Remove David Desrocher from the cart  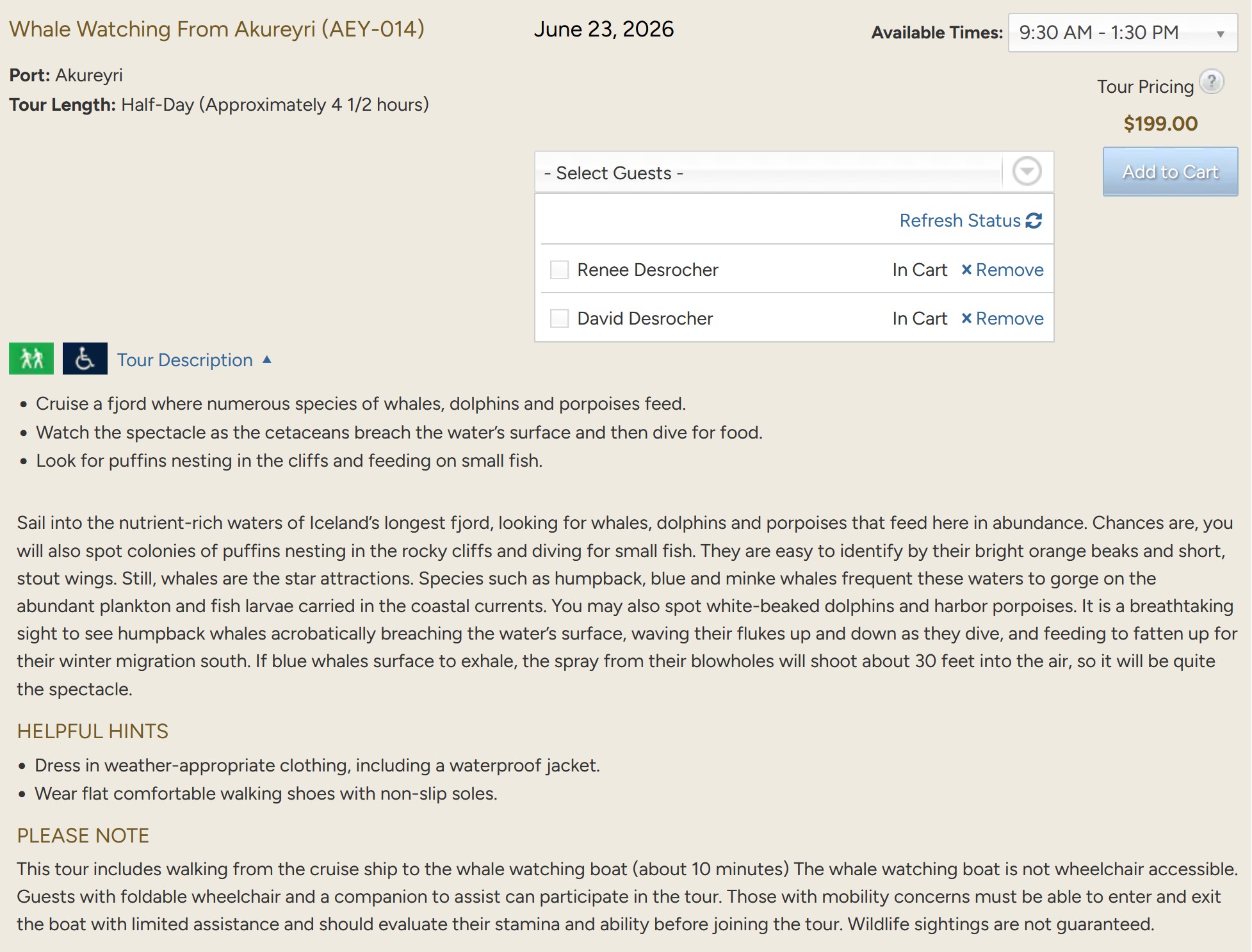1009,318
